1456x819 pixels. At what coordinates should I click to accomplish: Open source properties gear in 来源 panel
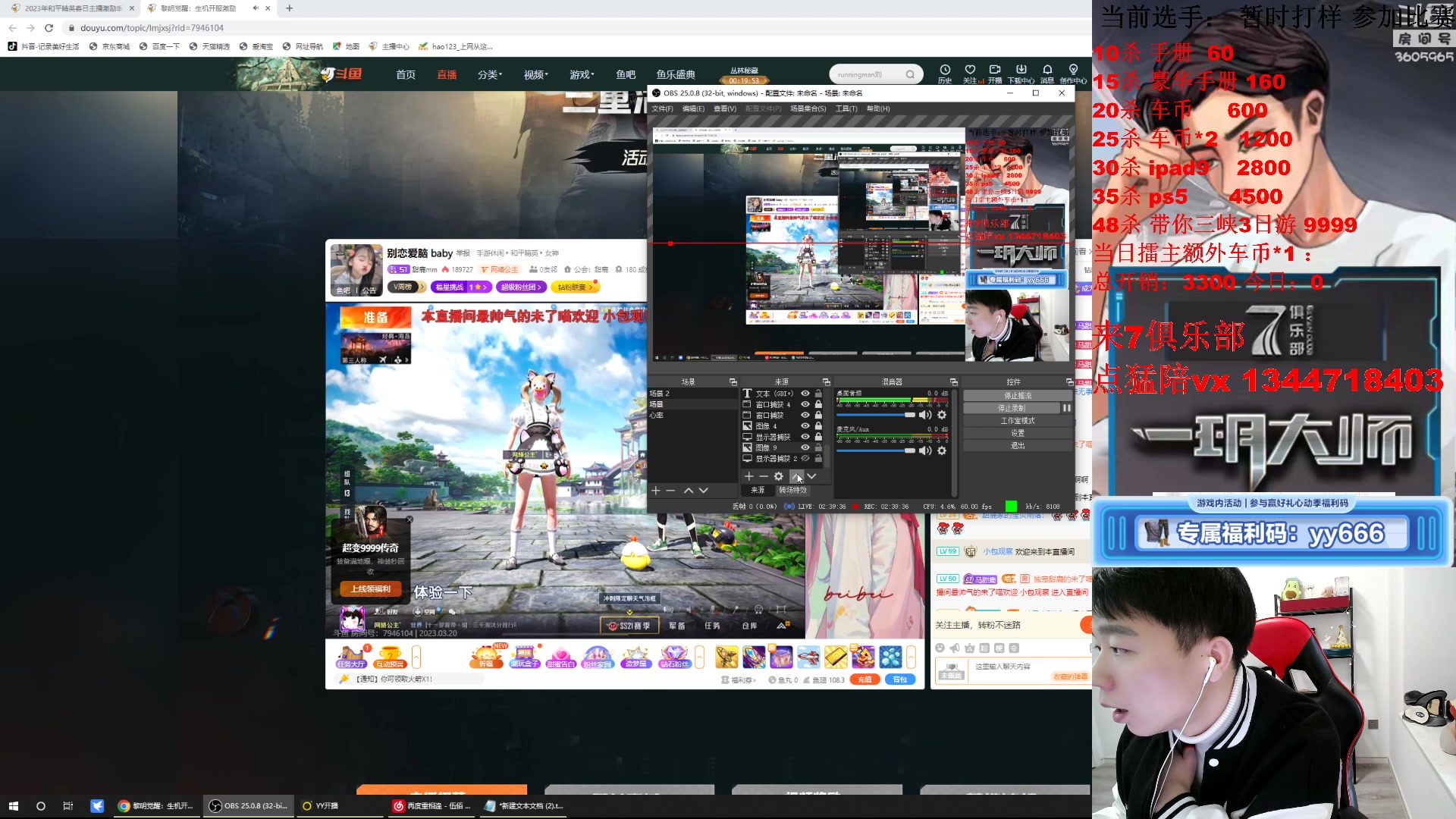[x=779, y=476]
